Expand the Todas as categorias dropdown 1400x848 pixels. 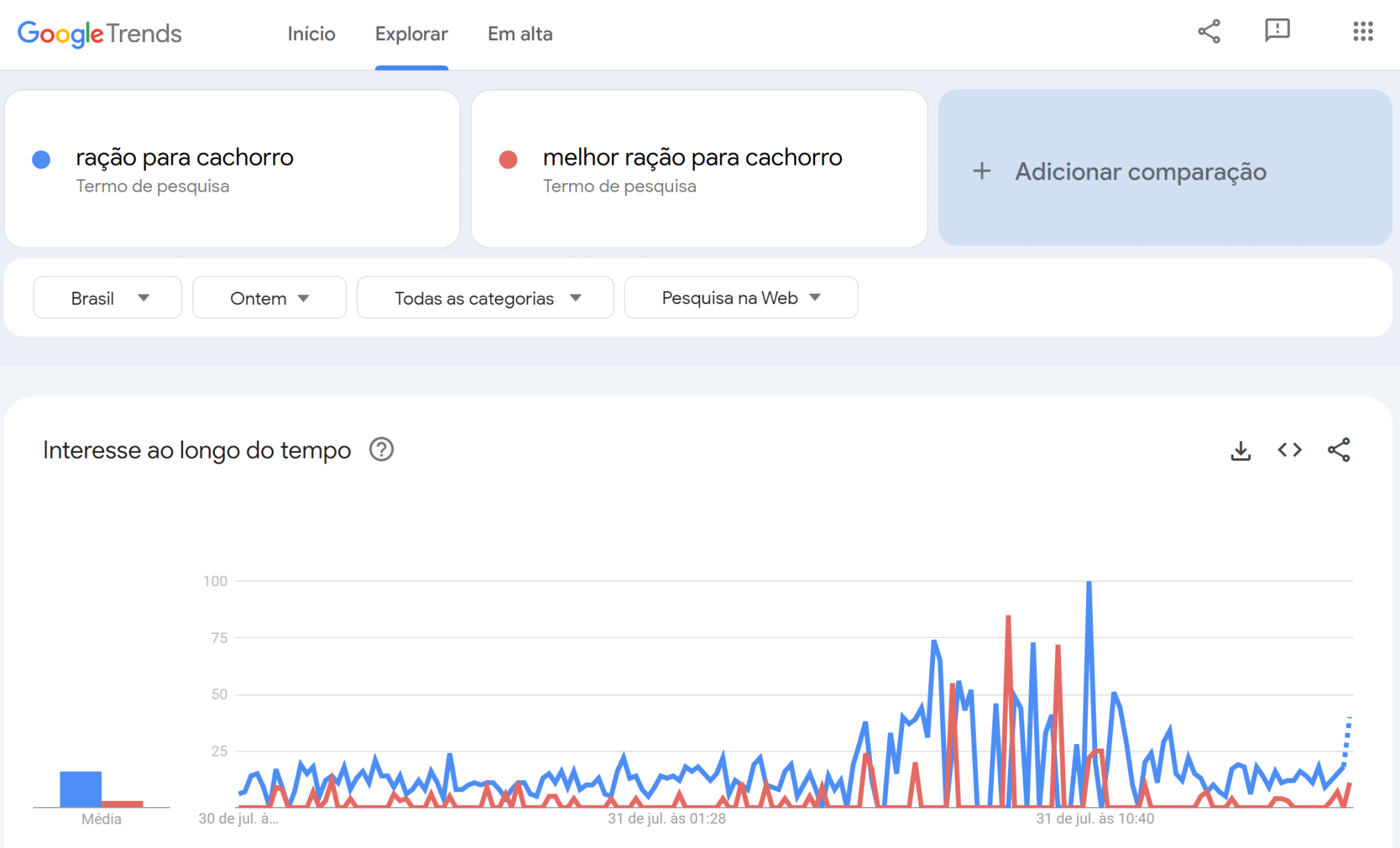(x=484, y=297)
